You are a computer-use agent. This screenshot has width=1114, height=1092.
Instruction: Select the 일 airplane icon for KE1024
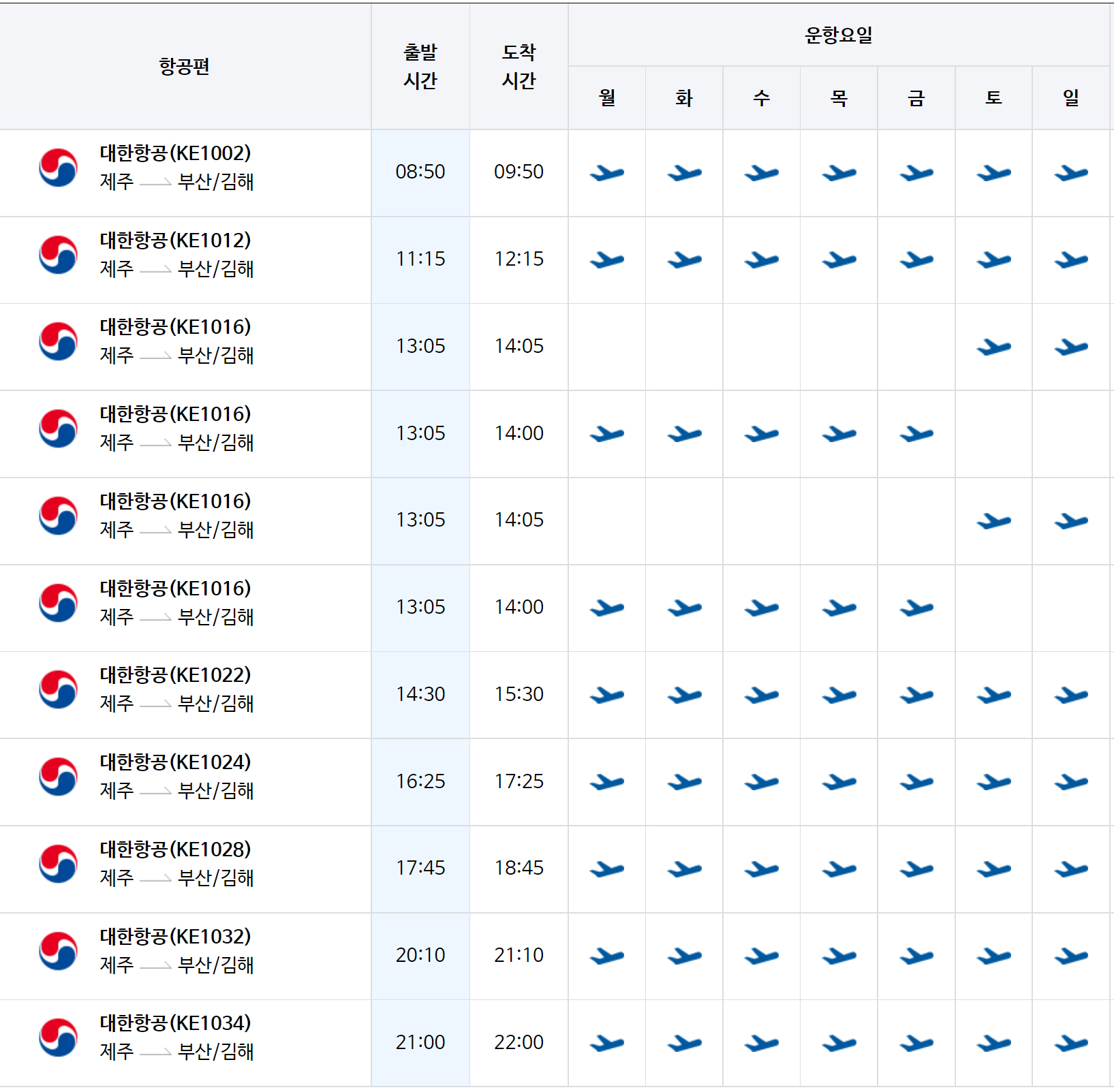click(x=1071, y=782)
